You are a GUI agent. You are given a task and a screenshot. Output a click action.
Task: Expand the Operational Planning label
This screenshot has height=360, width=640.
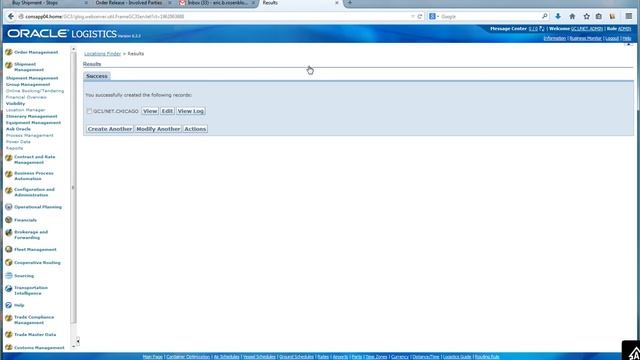(x=38, y=207)
